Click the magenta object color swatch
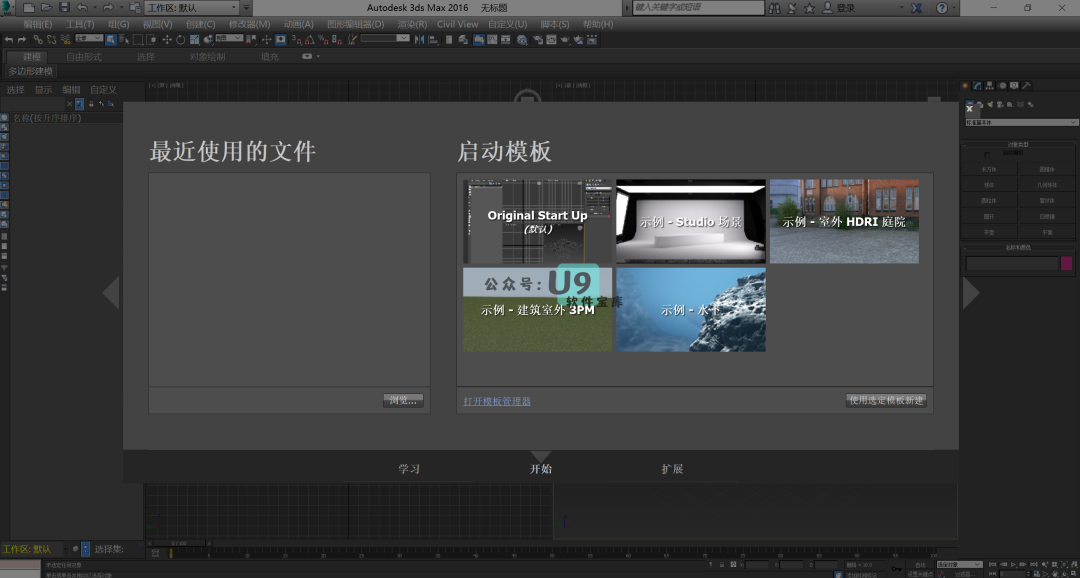 click(x=1066, y=264)
